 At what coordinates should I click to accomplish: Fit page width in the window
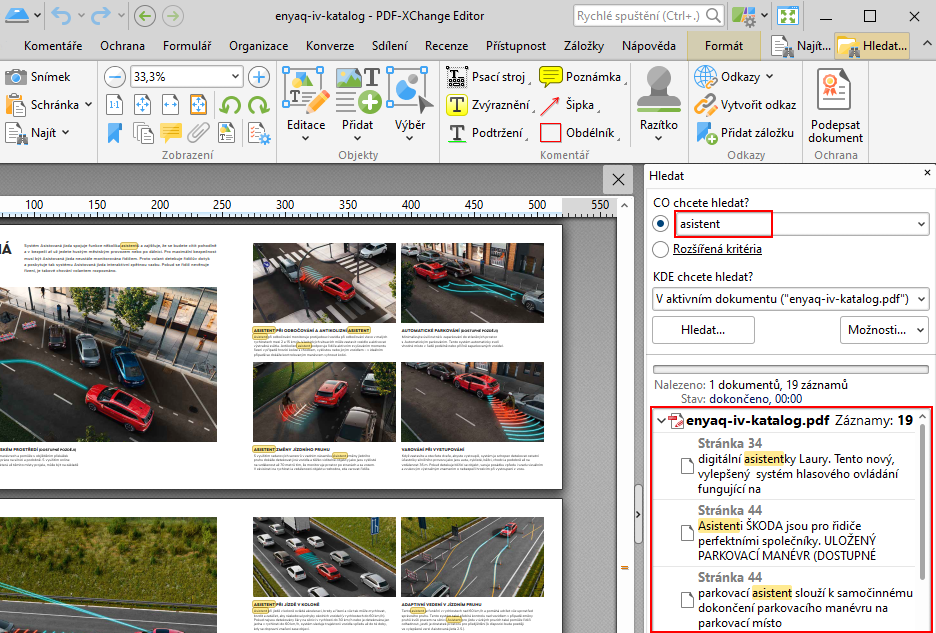171,105
